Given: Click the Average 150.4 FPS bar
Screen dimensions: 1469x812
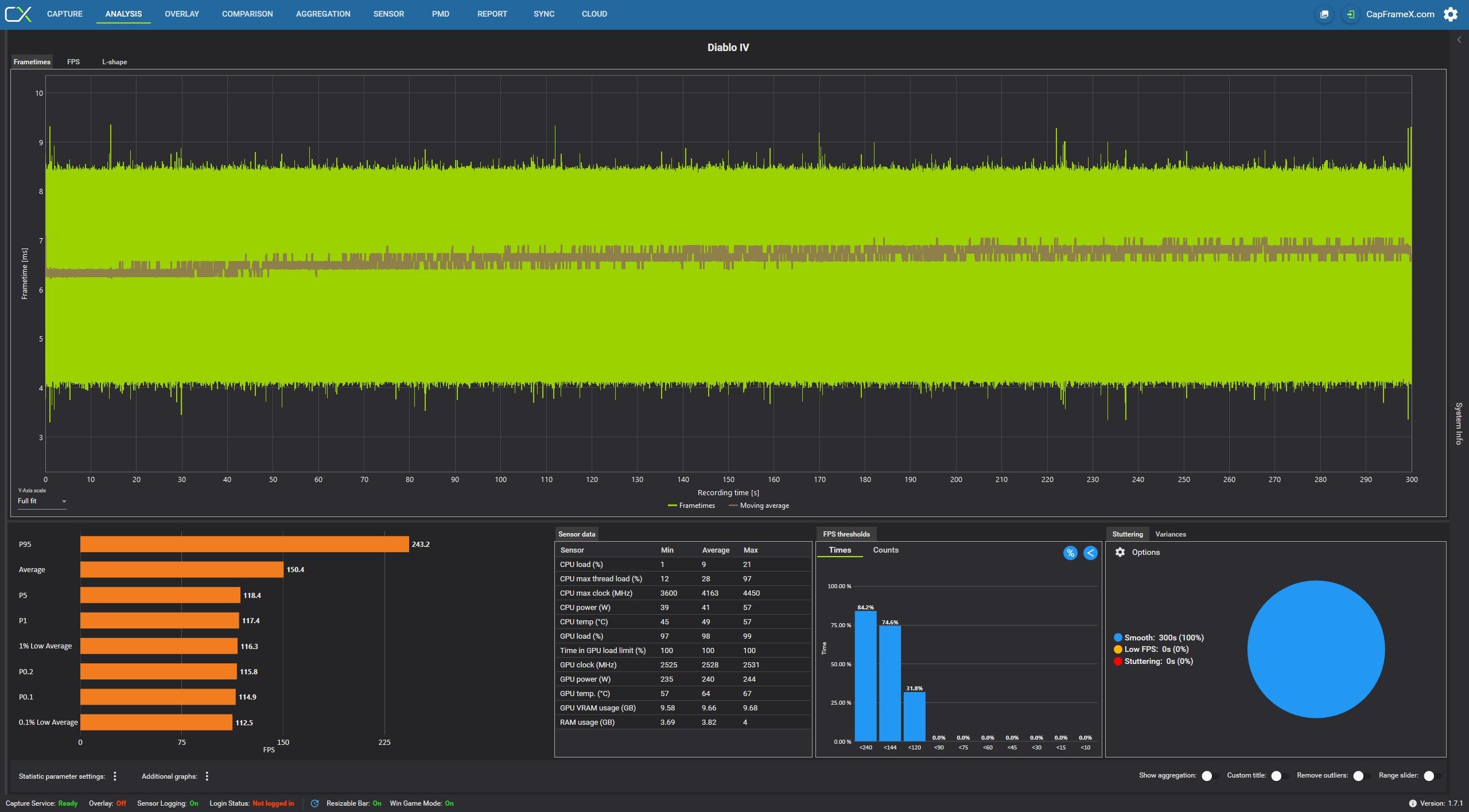Looking at the screenshot, I should 182,569.
